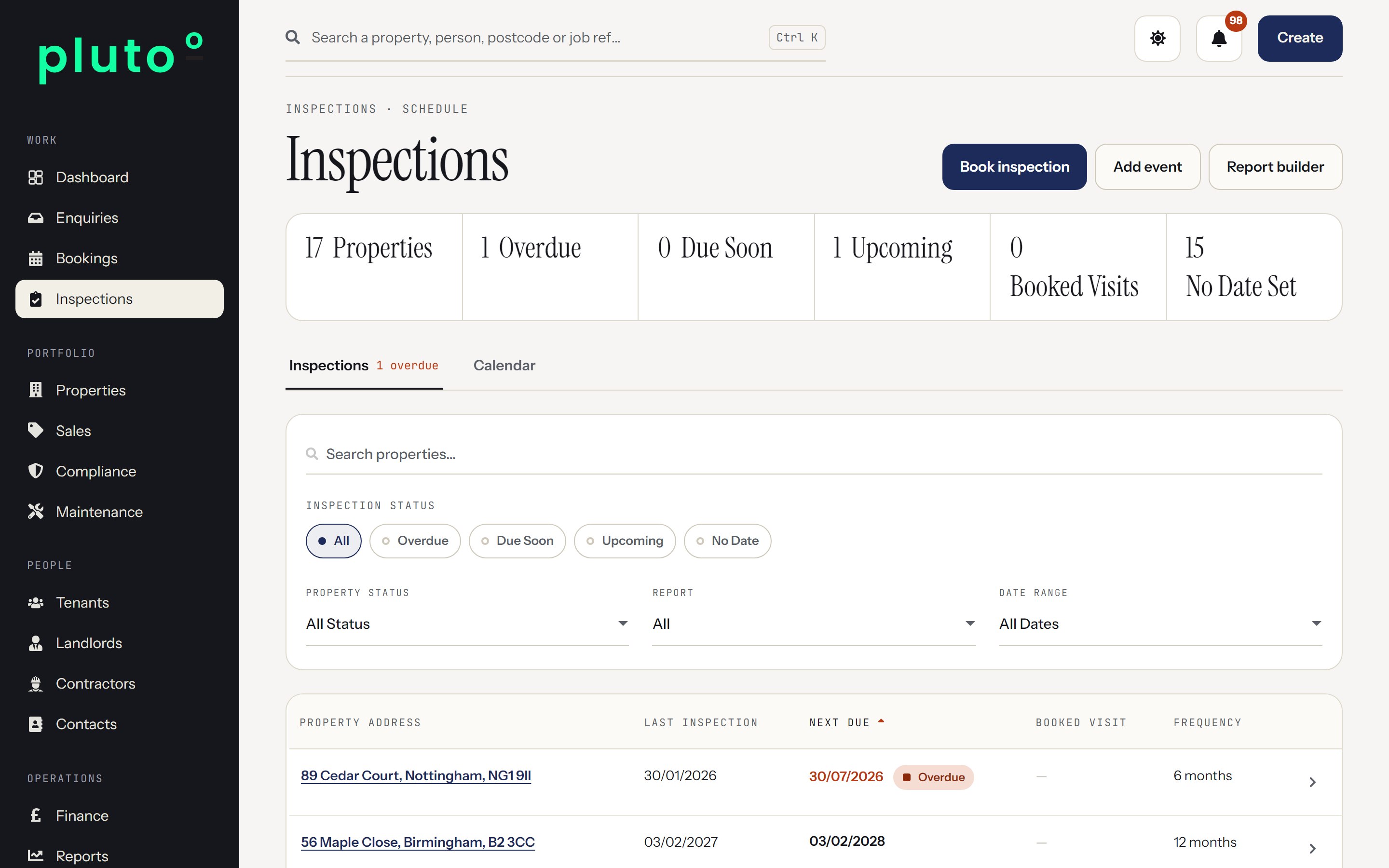The height and width of the screenshot is (868, 1389).
Task: Click the Finance pound icon
Action: (x=36, y=815)
